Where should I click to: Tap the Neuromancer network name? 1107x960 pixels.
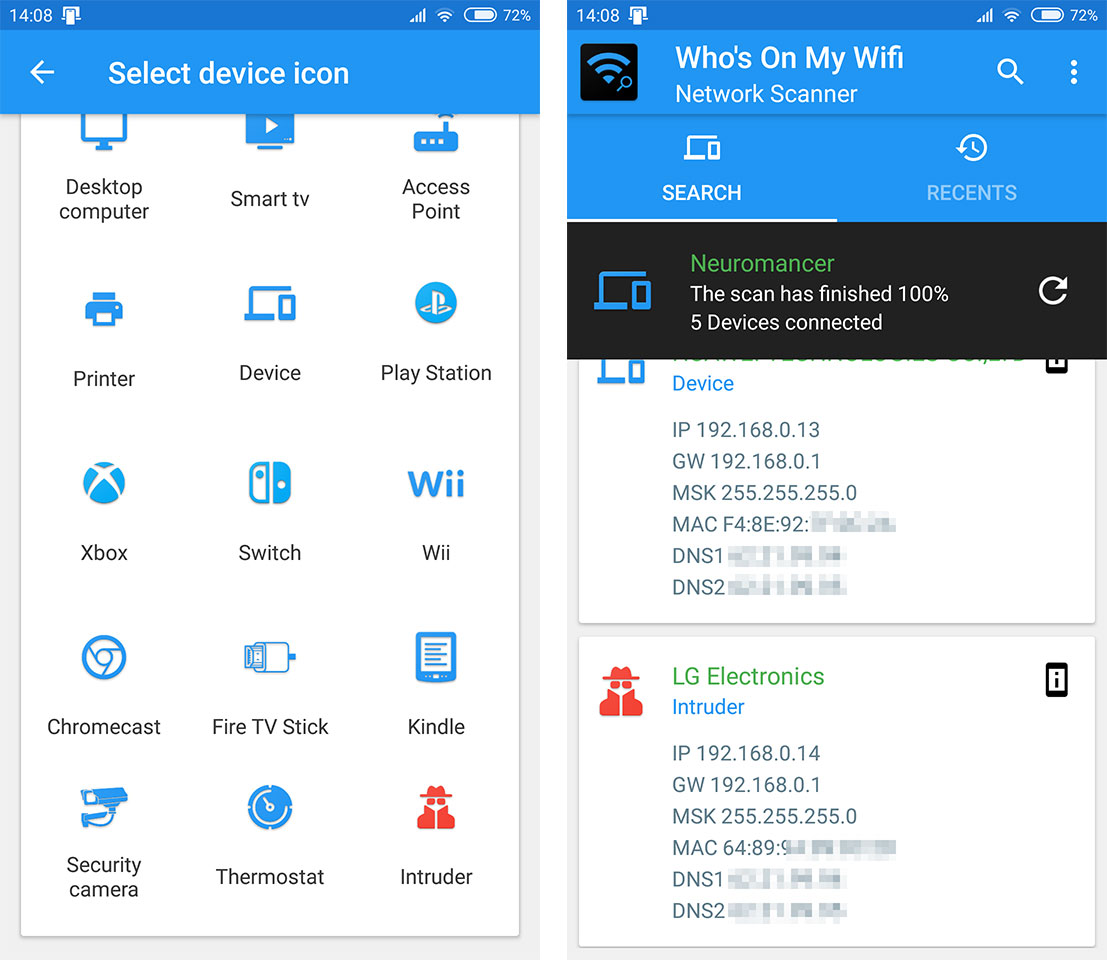762,263
